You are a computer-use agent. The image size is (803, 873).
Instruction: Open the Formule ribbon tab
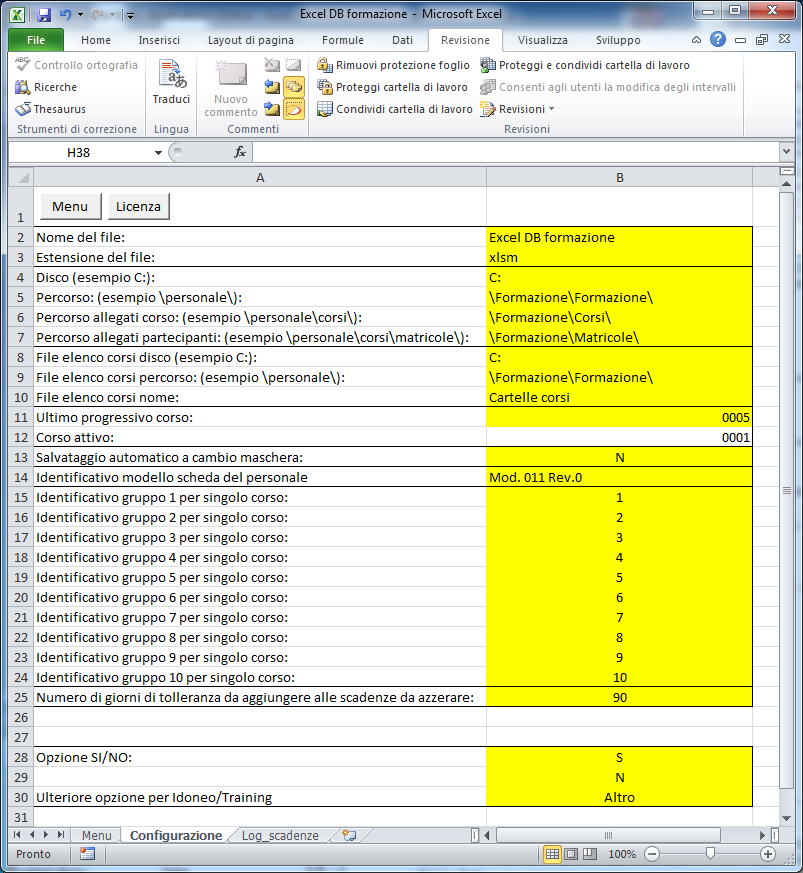(343, 40)
